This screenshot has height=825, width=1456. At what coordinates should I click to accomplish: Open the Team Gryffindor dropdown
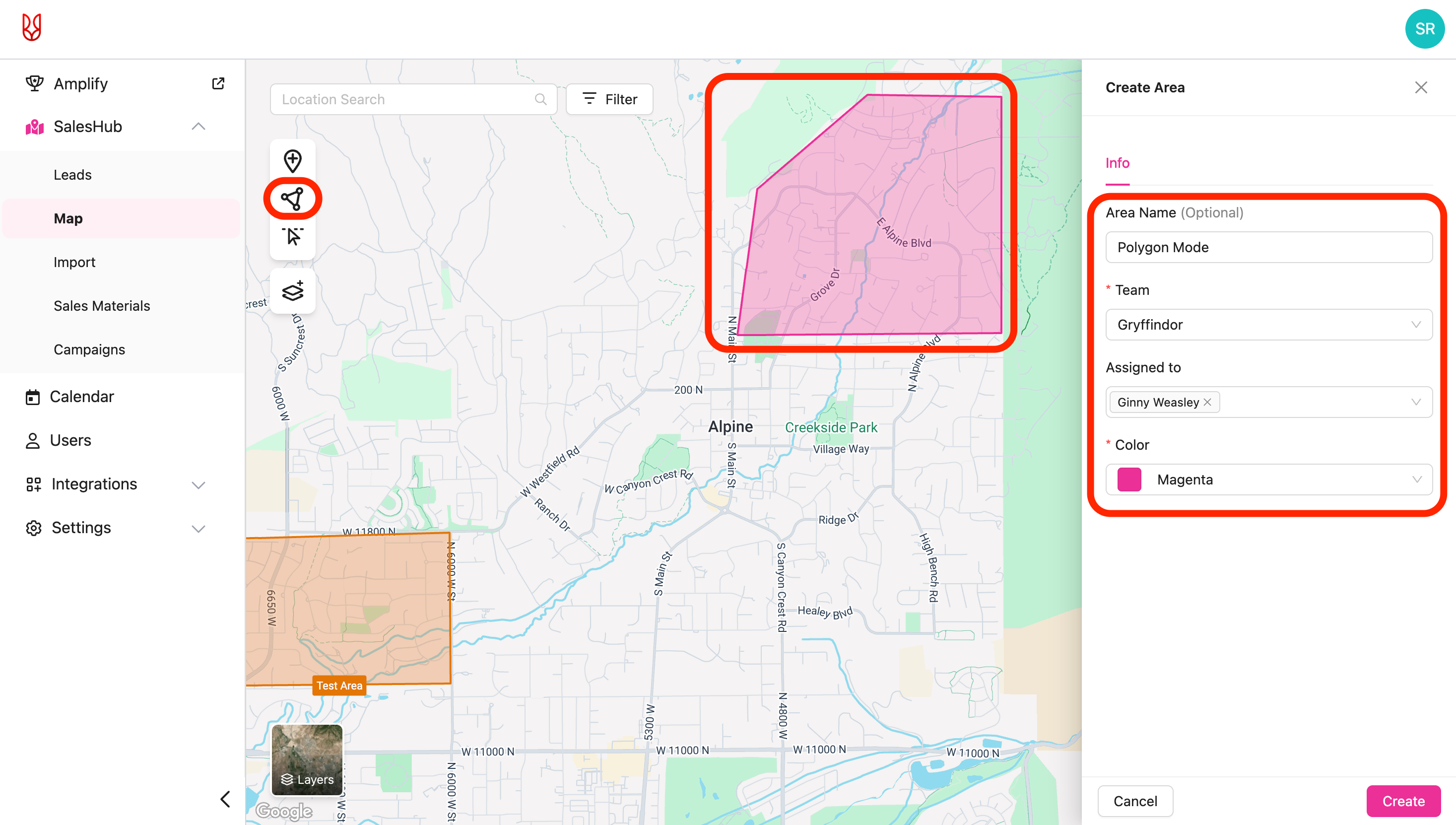[1268, 325]
